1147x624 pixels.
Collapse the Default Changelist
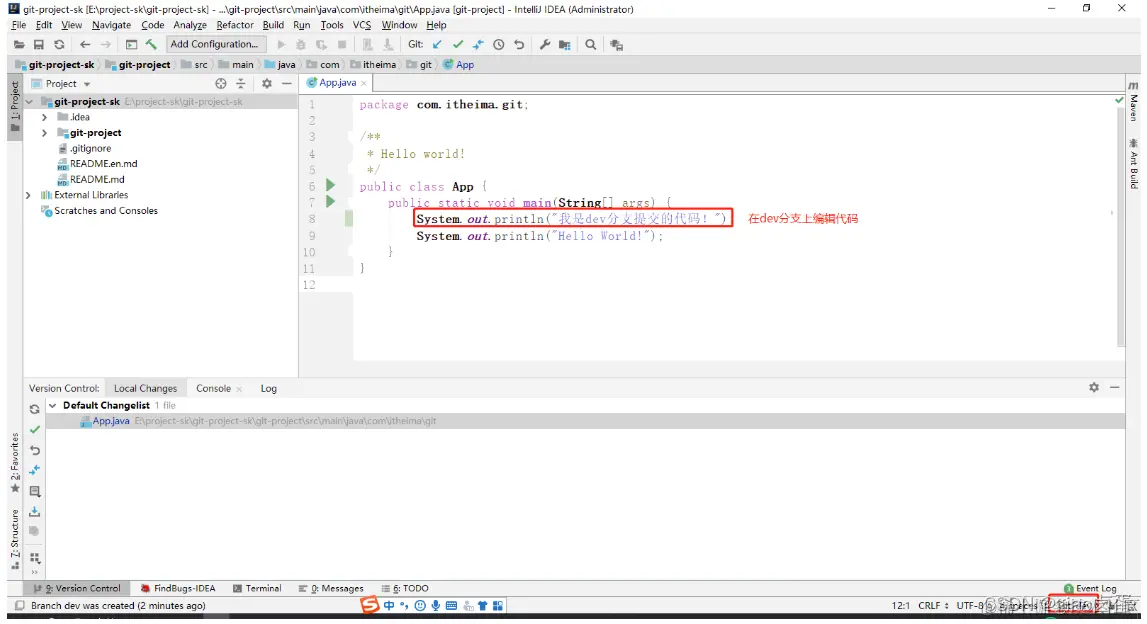52,405
